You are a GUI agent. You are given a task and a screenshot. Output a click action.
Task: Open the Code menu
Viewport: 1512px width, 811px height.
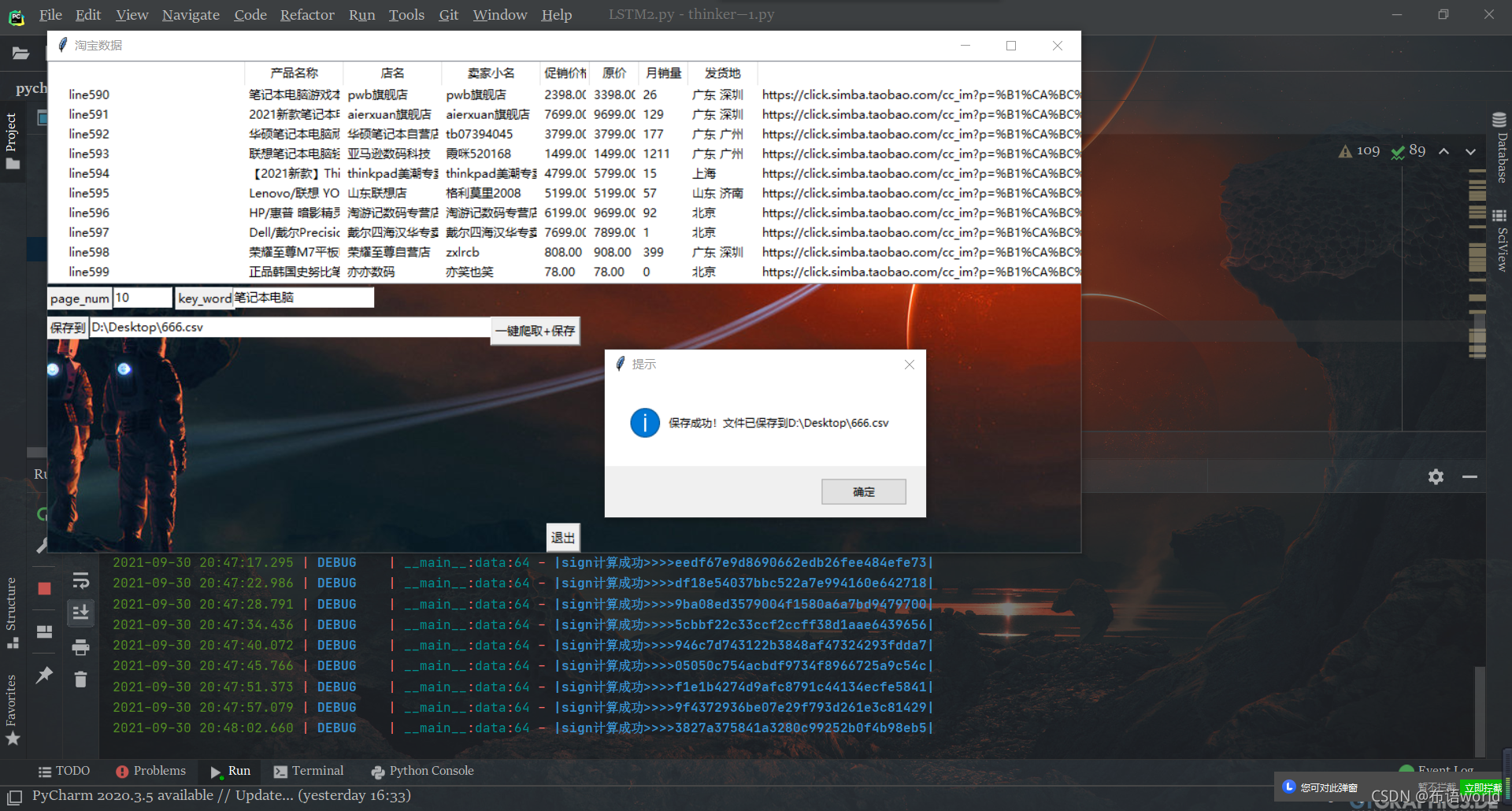click(250, 15)
